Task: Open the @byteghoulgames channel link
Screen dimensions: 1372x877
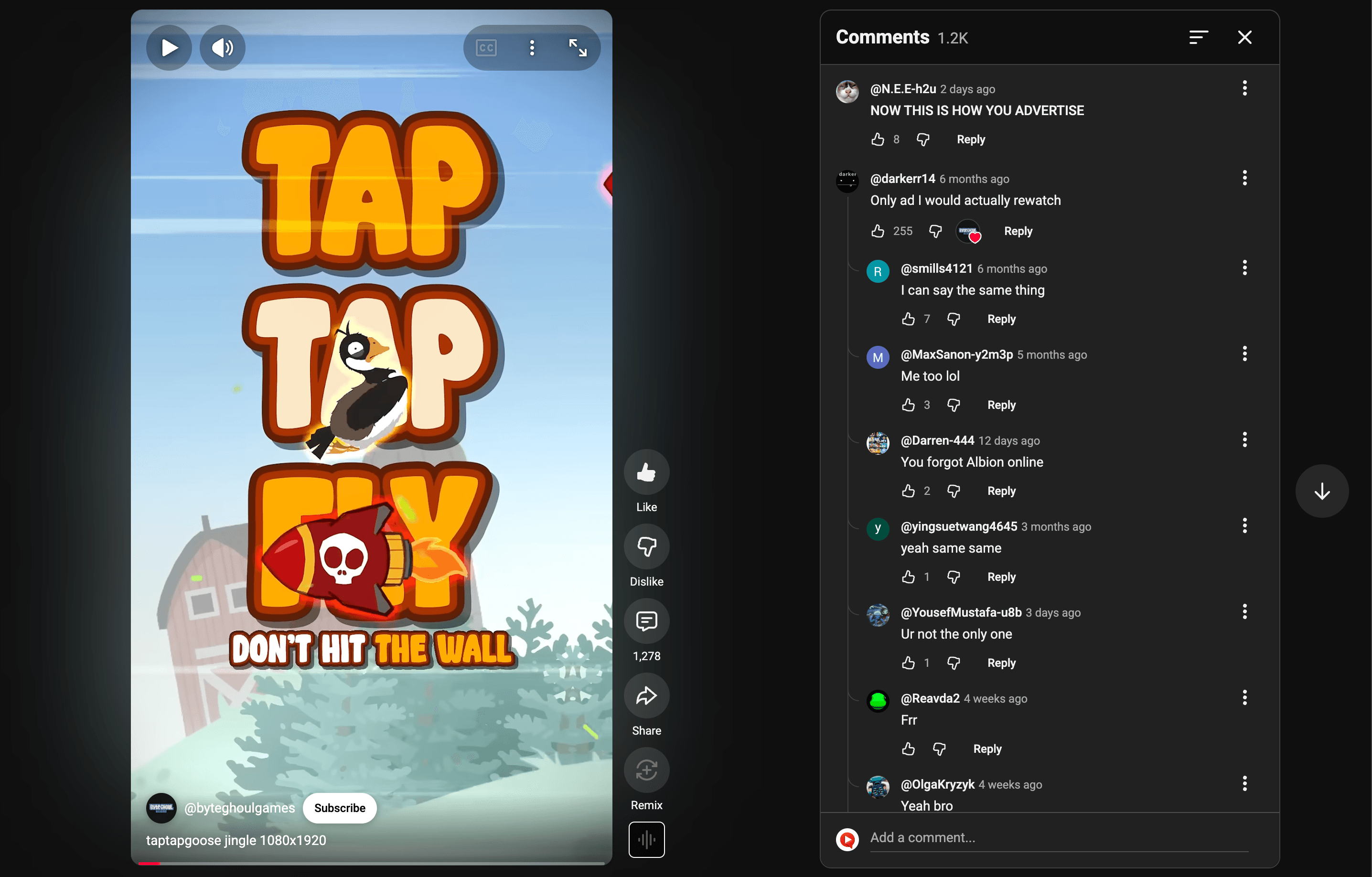Action: pos(239,807)
